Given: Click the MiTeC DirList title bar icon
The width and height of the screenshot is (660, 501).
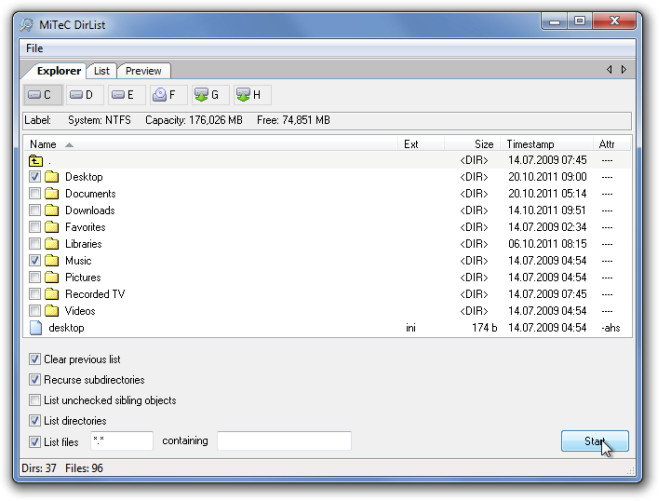Looking at the screenshot, I should point(27,25).
